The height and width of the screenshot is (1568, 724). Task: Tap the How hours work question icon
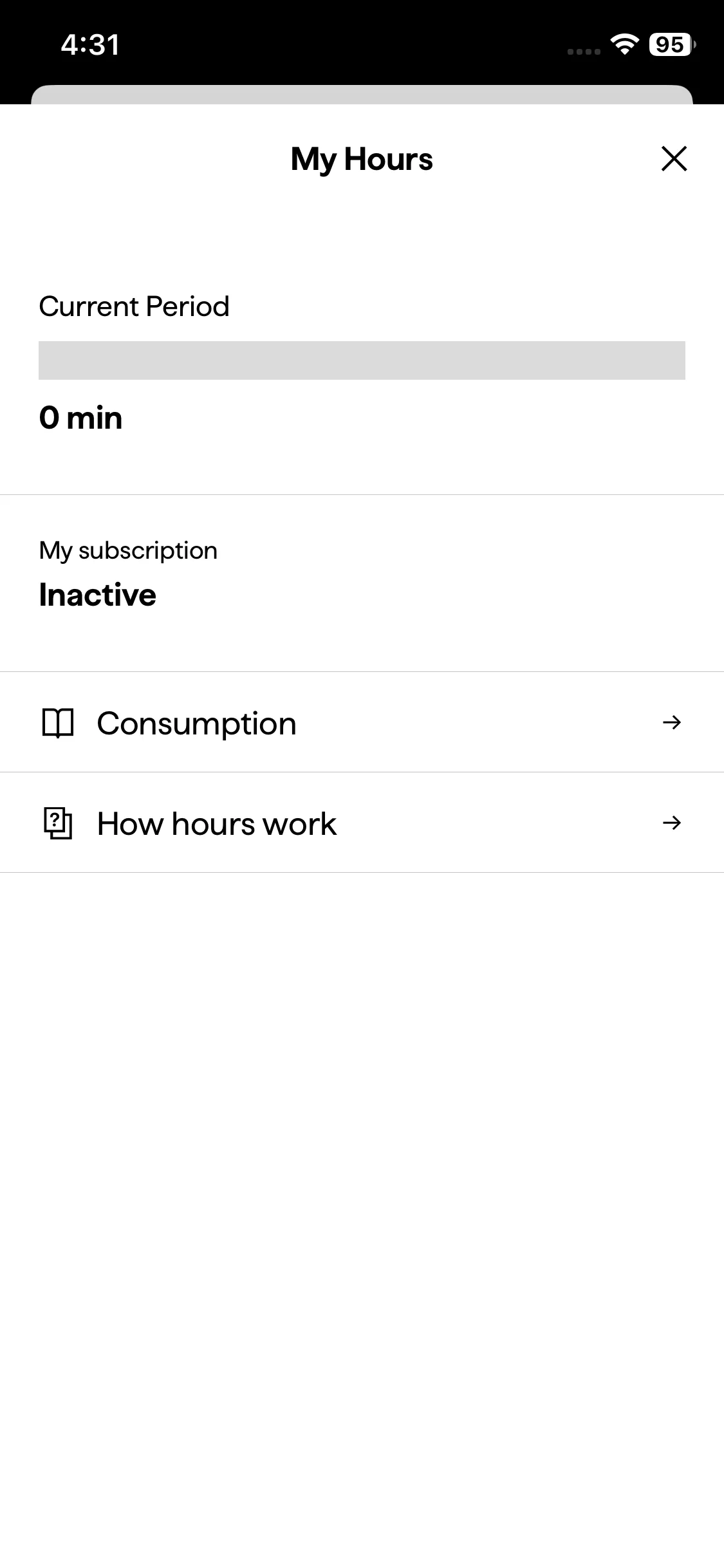pyautogui.click(x=58, y=823)
